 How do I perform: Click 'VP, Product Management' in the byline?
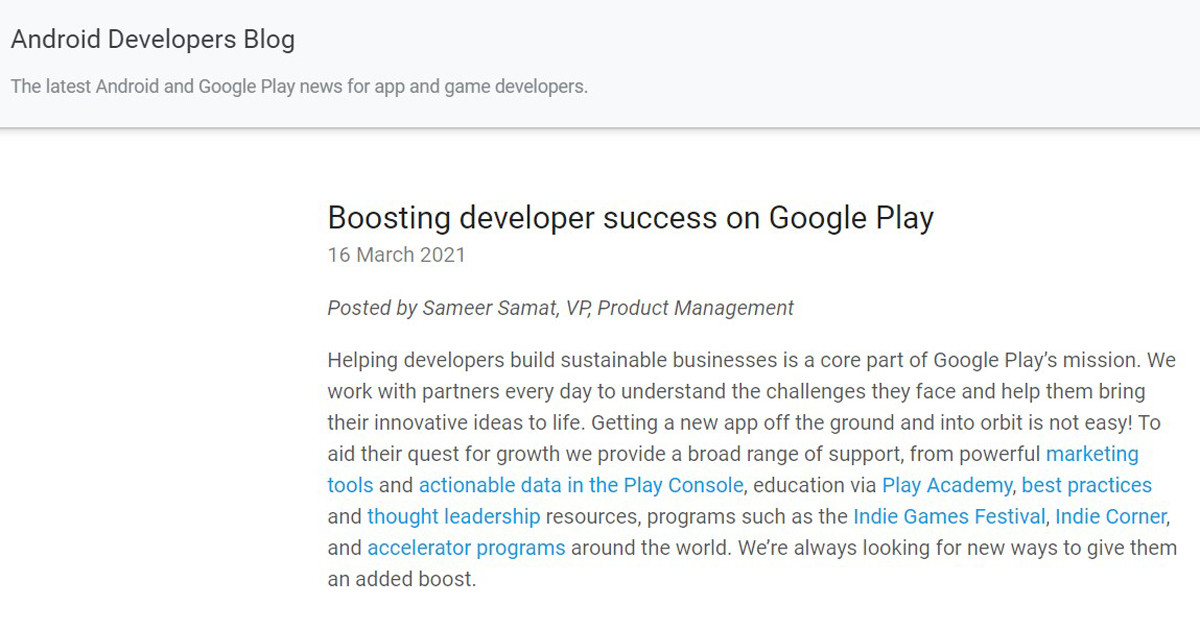(680, 308)
